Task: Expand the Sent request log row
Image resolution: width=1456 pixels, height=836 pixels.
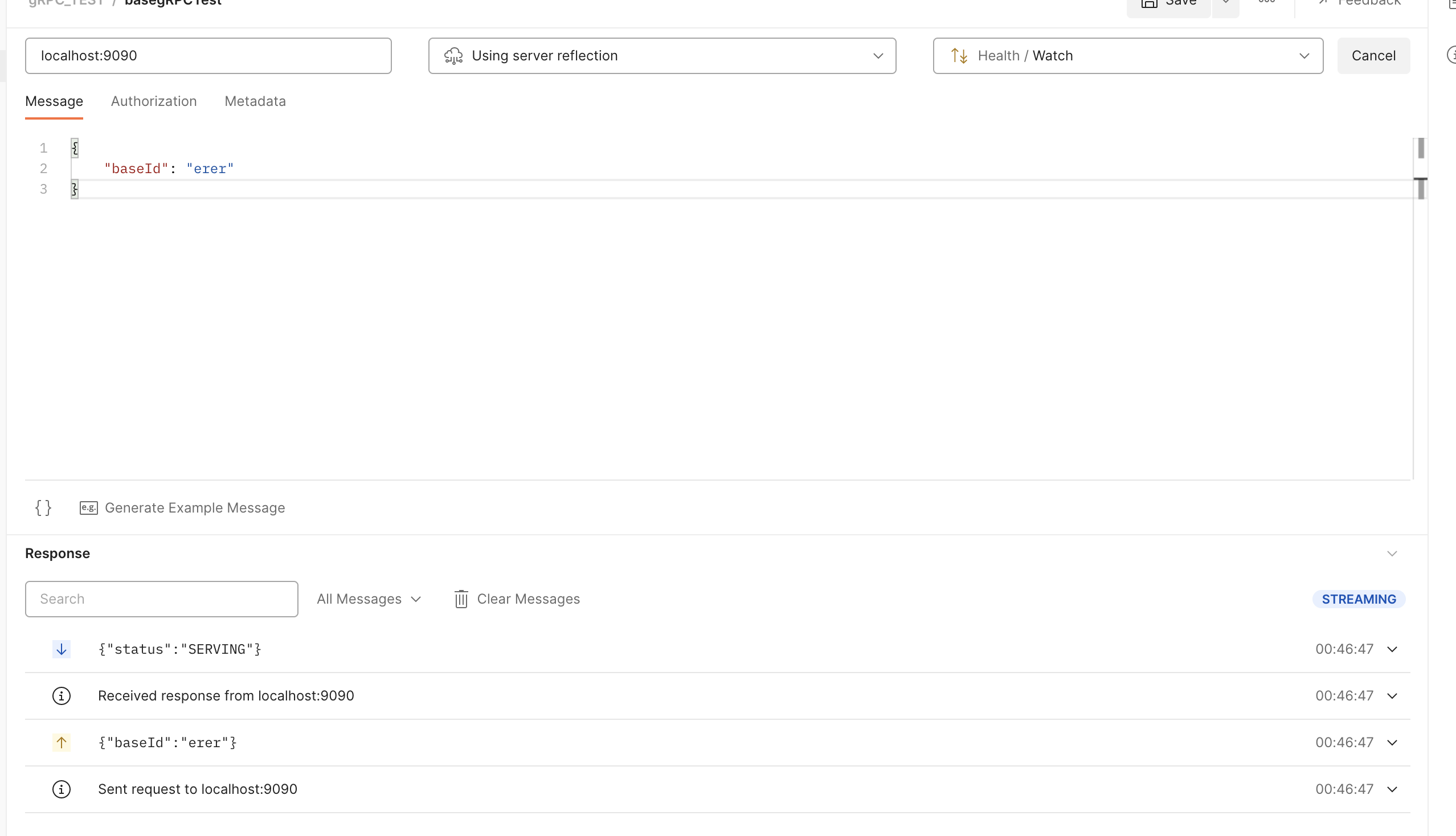Action: click(1392, 789)
